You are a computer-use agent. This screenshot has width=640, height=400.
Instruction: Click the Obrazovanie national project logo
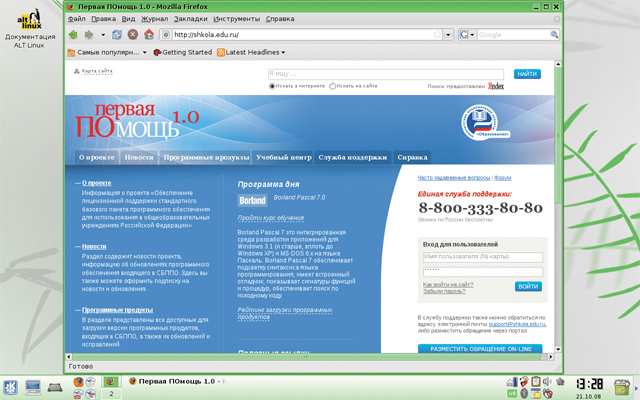(x=485, y=123)
